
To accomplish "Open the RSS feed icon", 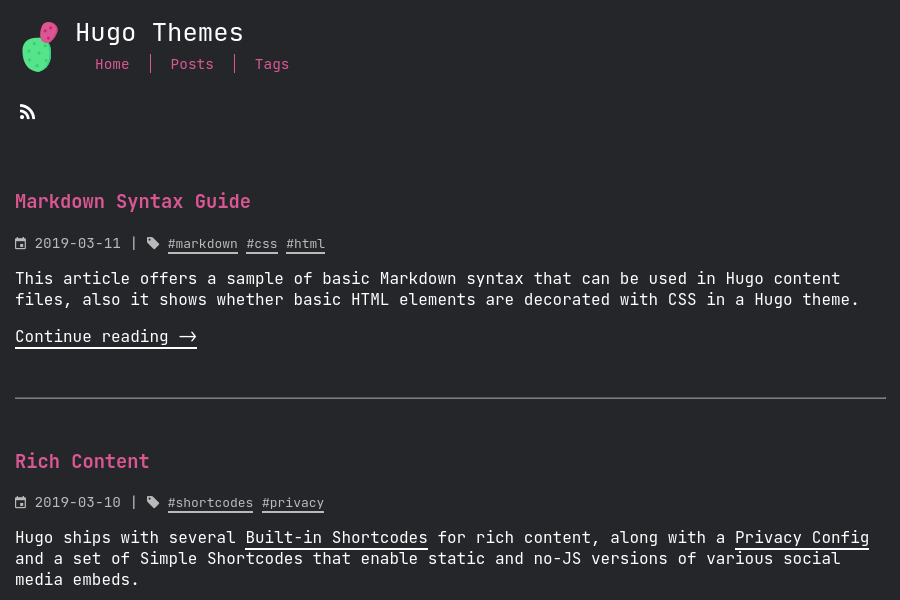I will point(27,112).
